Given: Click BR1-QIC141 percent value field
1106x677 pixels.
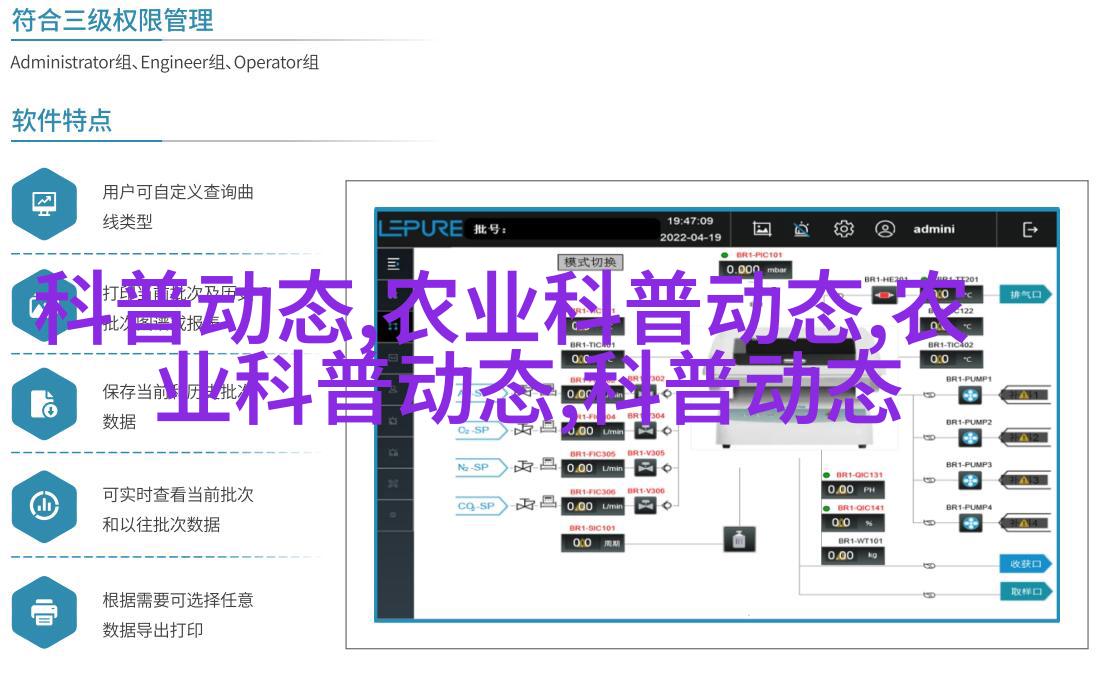Looking at the screenshot, I should pos(852,523).
